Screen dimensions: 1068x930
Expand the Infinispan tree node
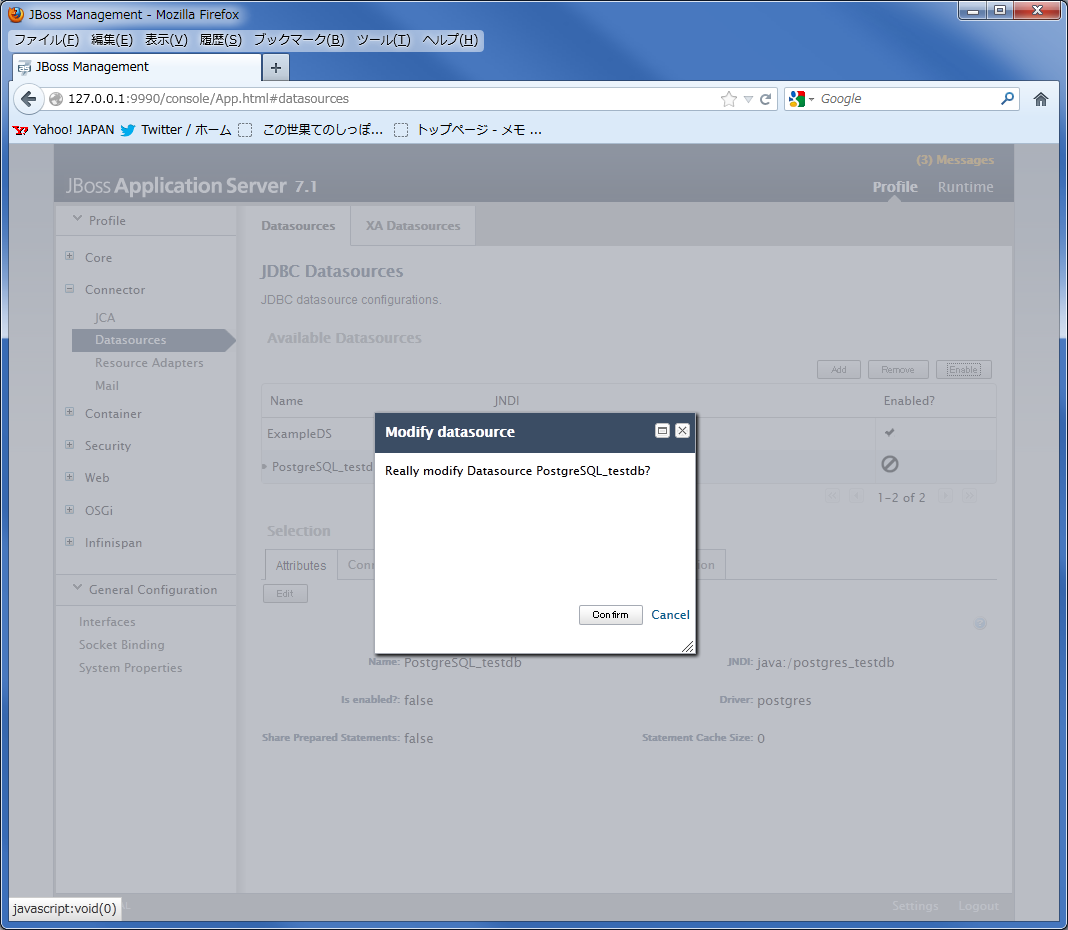click(x=69, y=542)
